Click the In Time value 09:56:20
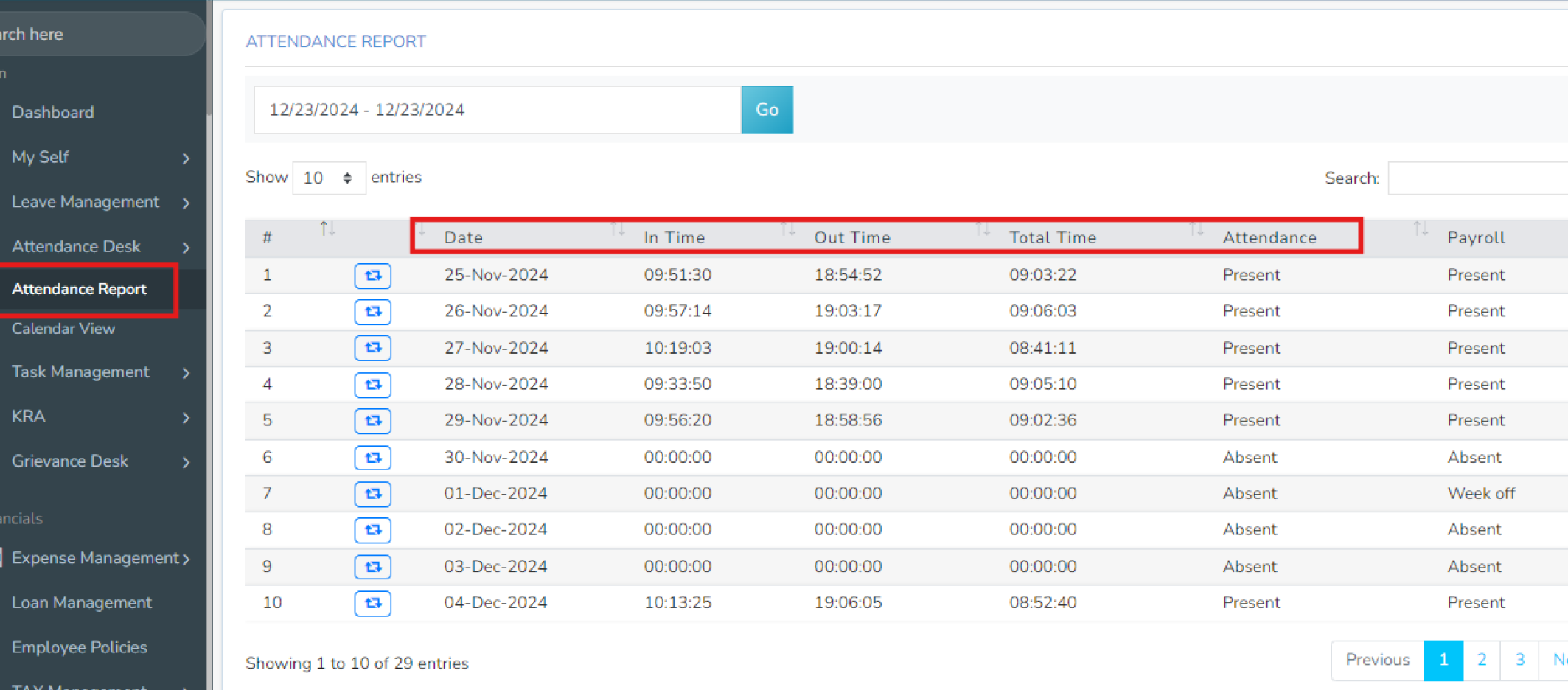This screenshot has width=1568, height=690. [x=677, y=420]
